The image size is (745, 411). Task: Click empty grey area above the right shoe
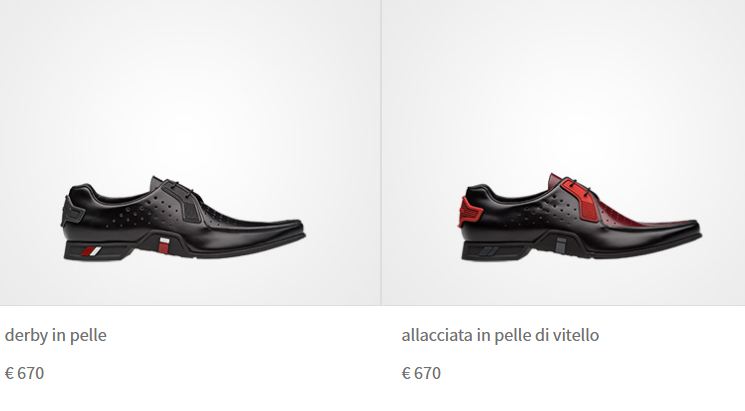click(563, 86)
